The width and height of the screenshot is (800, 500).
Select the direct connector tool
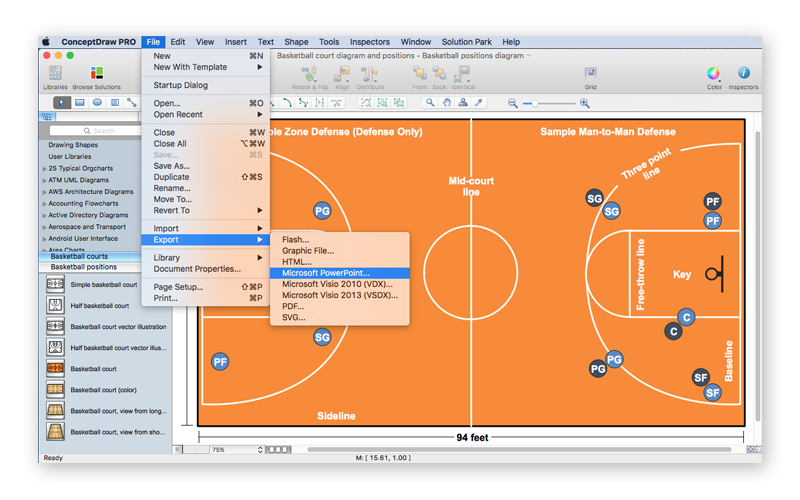(x=132, y=103)
